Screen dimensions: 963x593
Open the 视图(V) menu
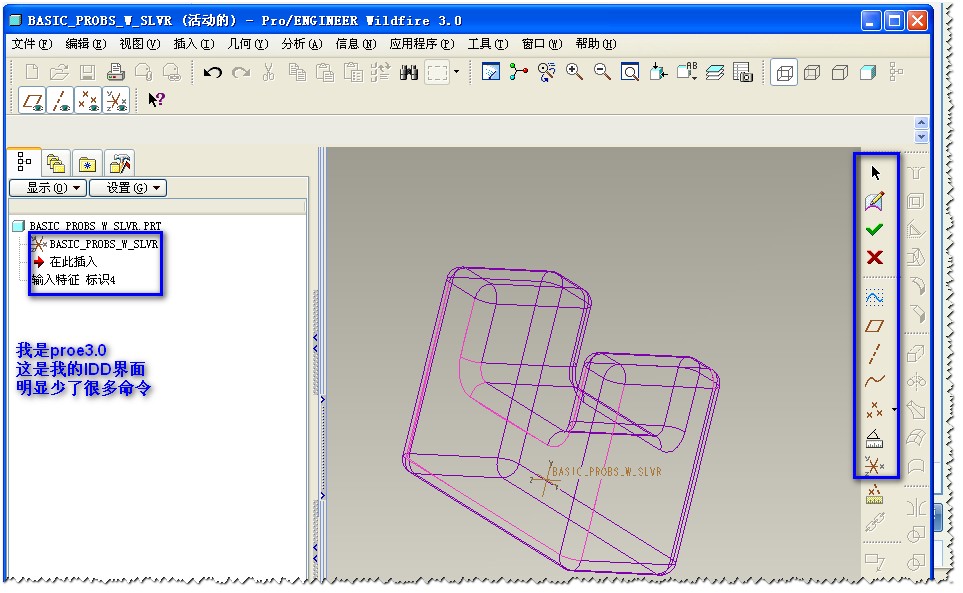click(x=139, y=44)
